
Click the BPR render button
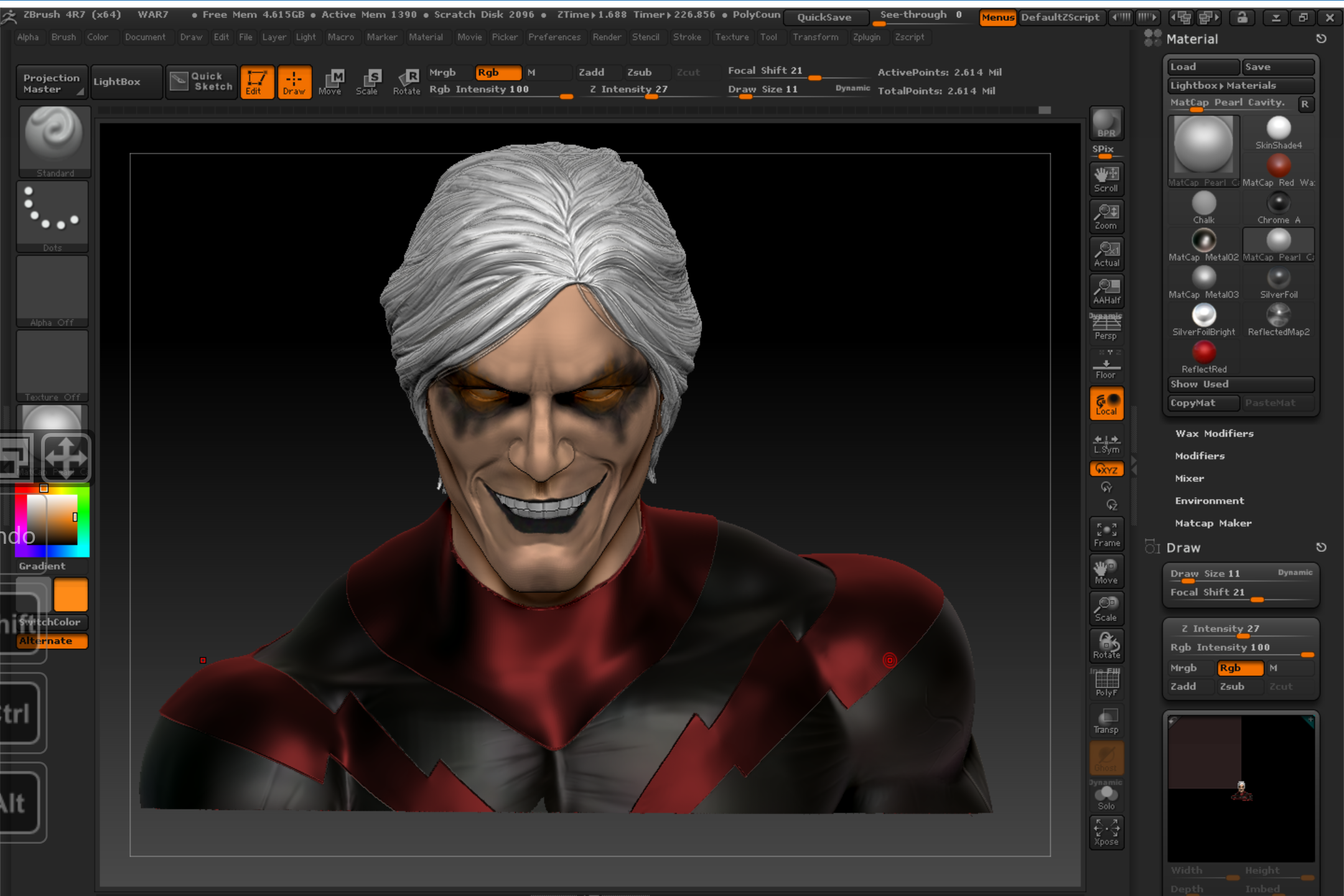point(1106,123)
